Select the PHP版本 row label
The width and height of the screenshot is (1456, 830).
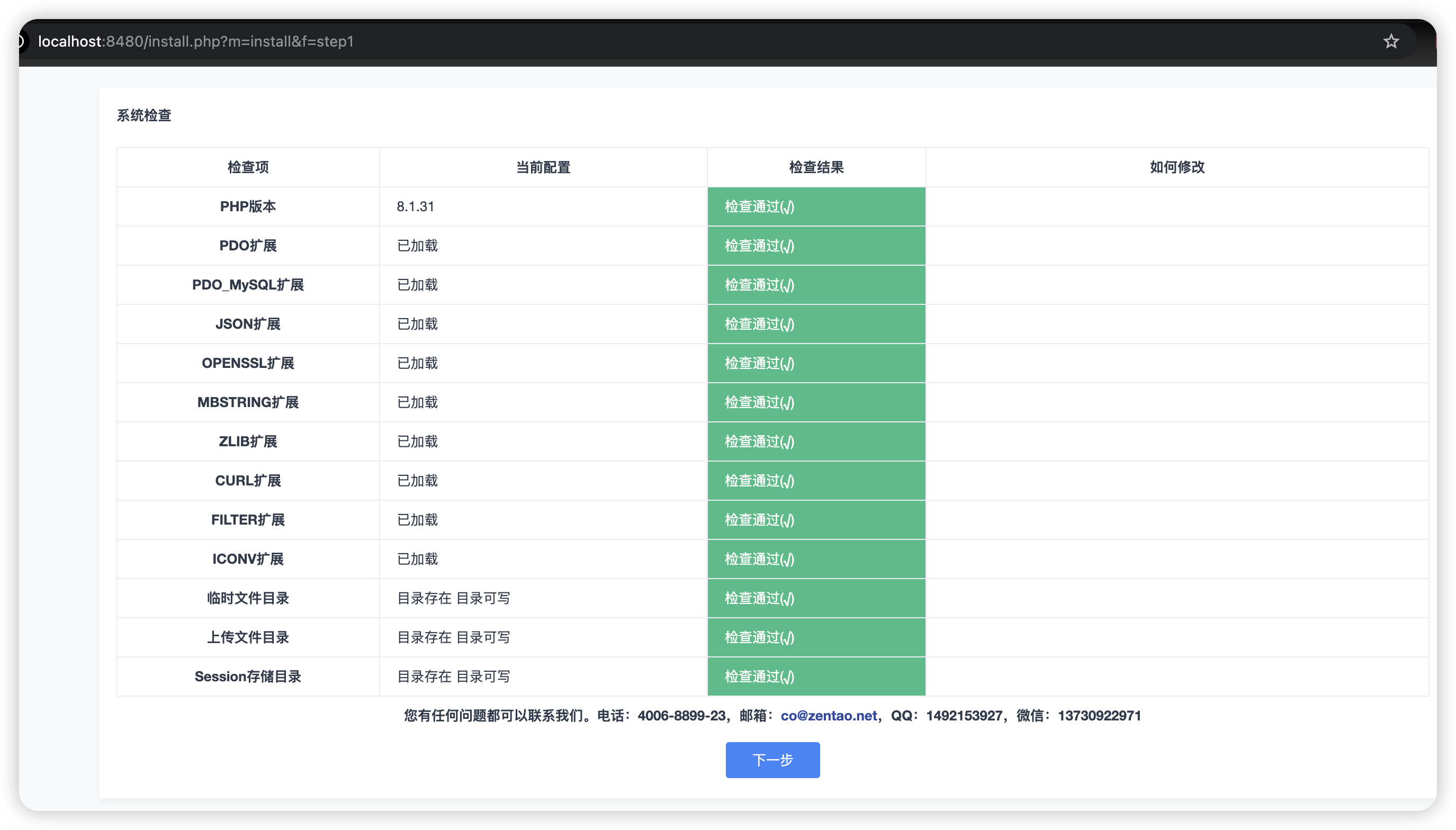coord(248,206)
